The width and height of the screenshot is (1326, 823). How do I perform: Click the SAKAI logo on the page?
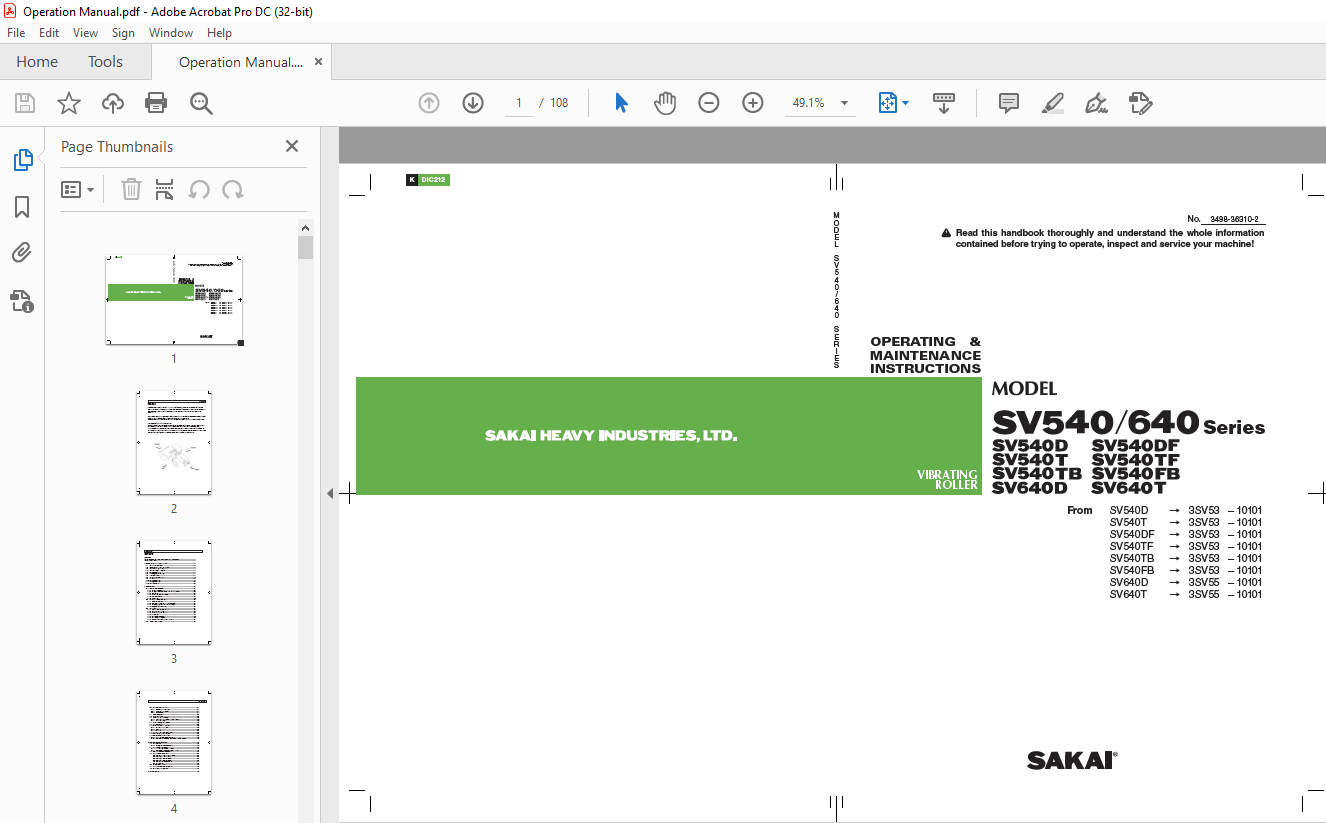[1072, 761]
